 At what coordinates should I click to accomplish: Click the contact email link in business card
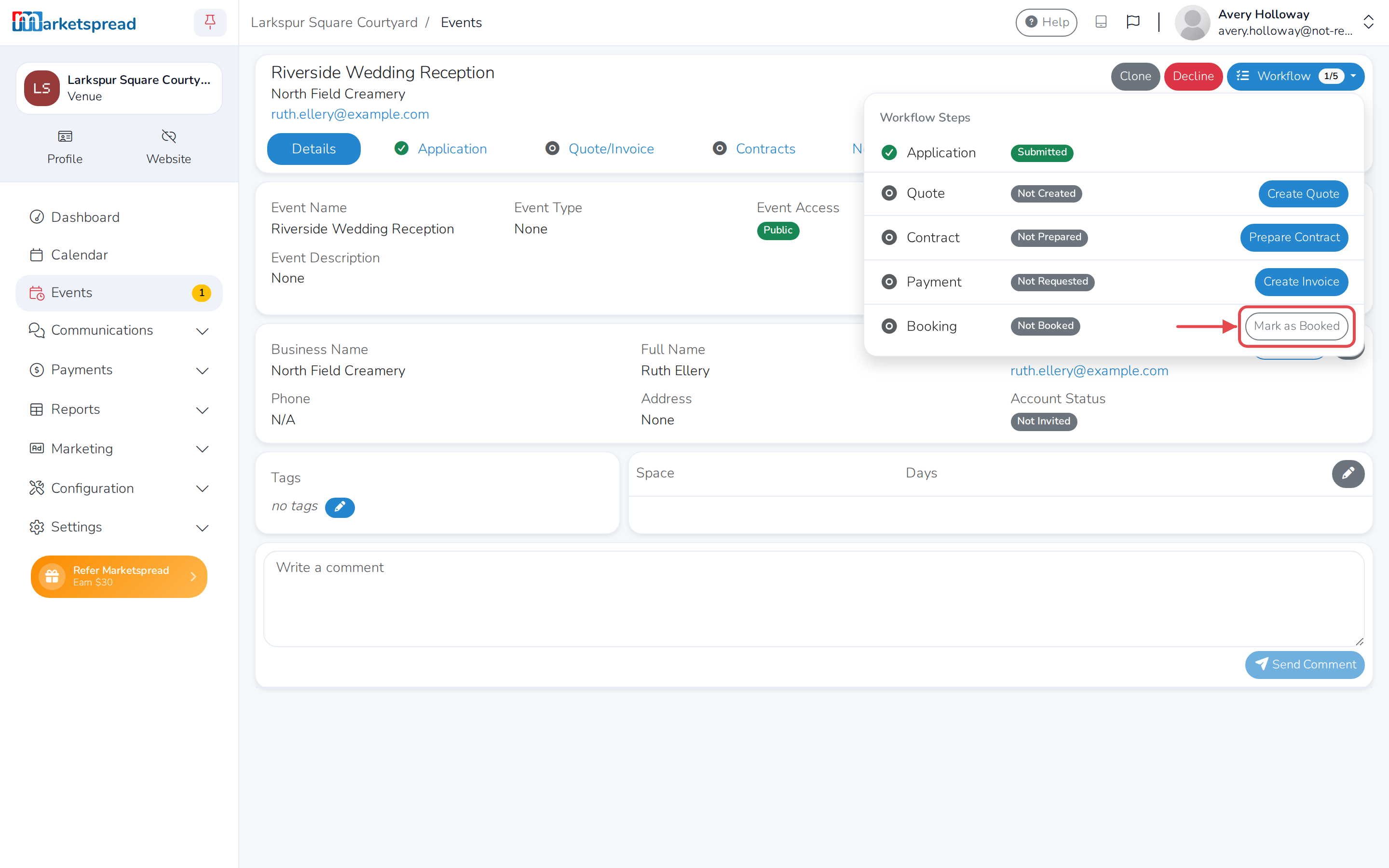1089,371
